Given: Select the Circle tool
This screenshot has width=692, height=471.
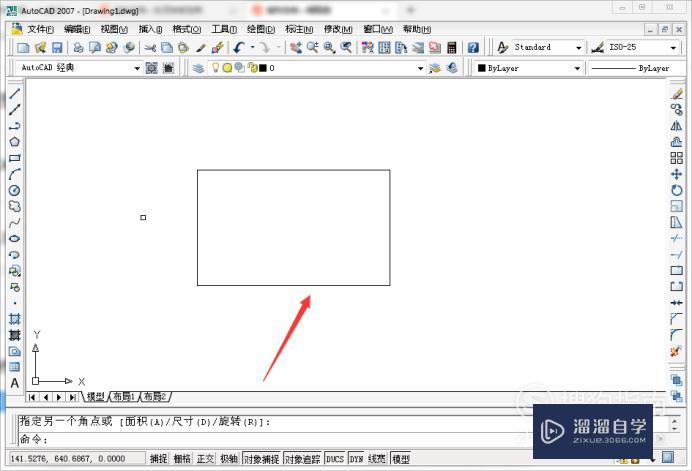Looking at the screenshot, I should tap(15, 190).
